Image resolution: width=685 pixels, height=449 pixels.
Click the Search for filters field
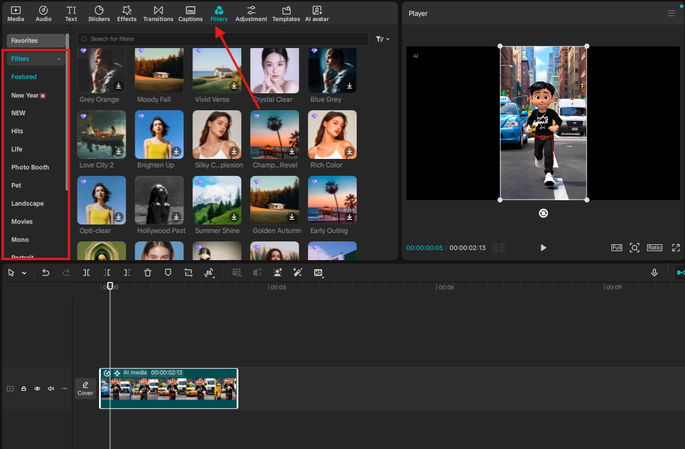[x=223, y=39]
